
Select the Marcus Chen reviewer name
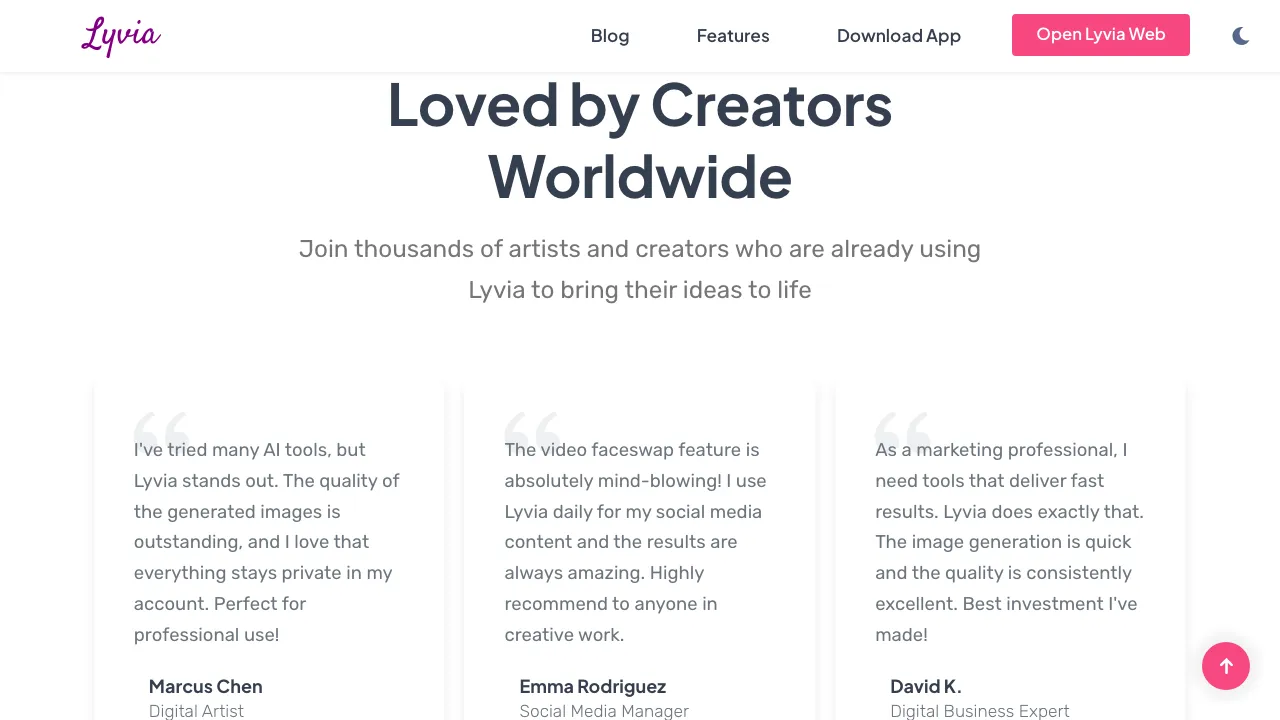click(205, 687)
